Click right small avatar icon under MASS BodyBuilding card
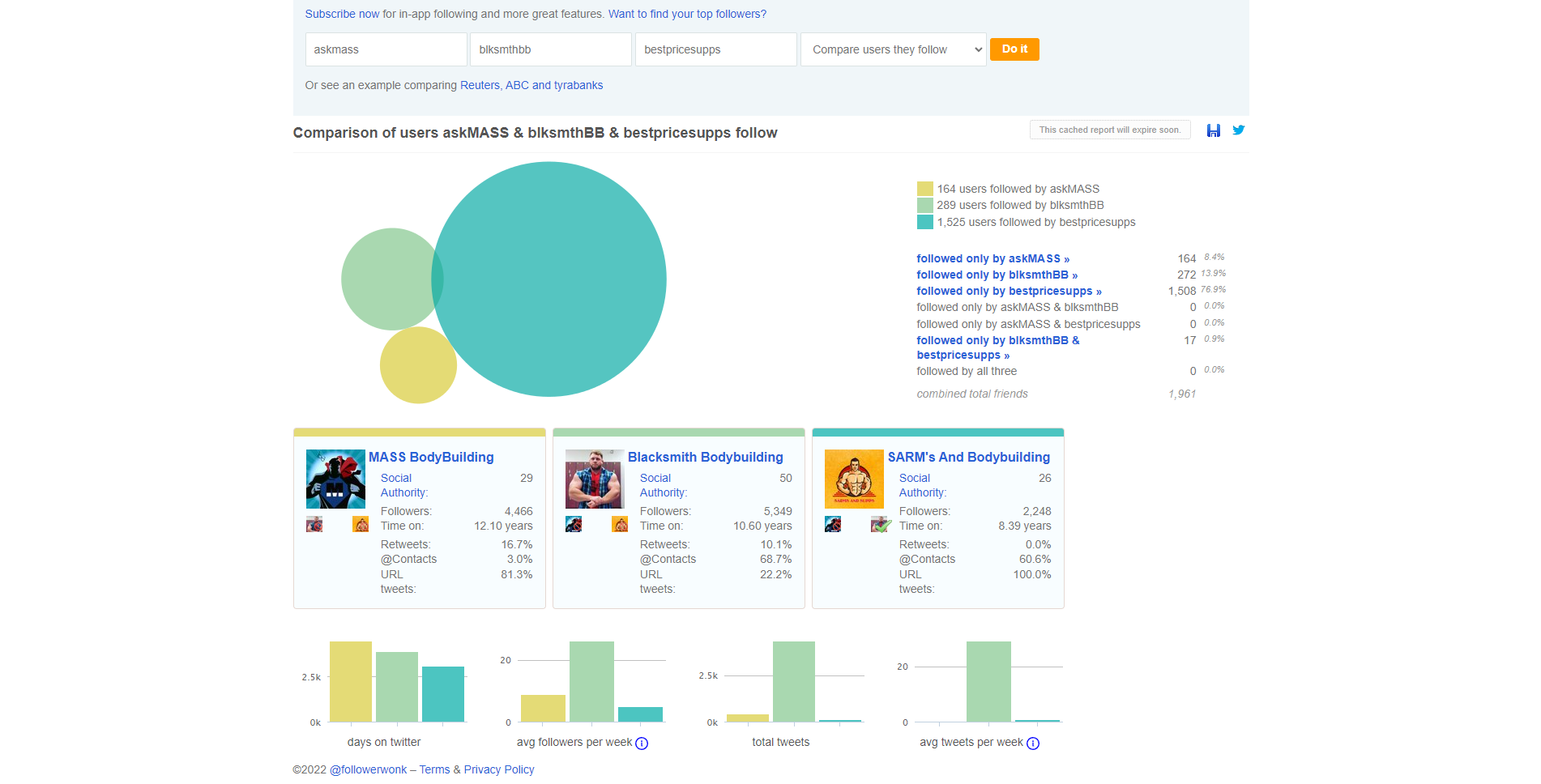1541x784 pixels. click(x=361, y=524)
